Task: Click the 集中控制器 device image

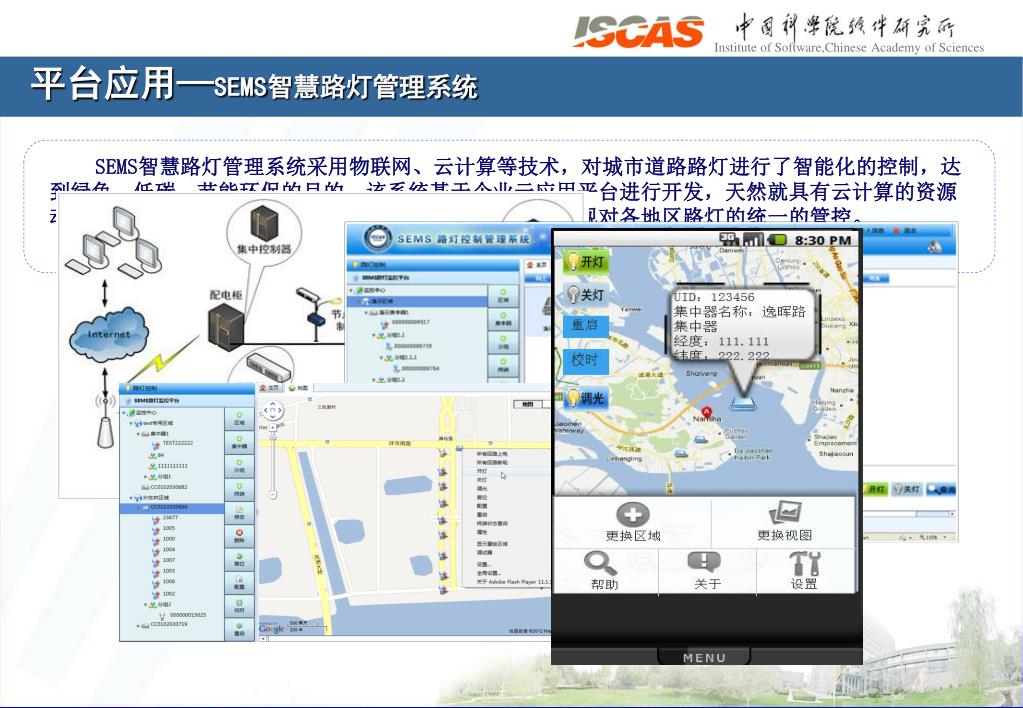Action: [264, 223]
